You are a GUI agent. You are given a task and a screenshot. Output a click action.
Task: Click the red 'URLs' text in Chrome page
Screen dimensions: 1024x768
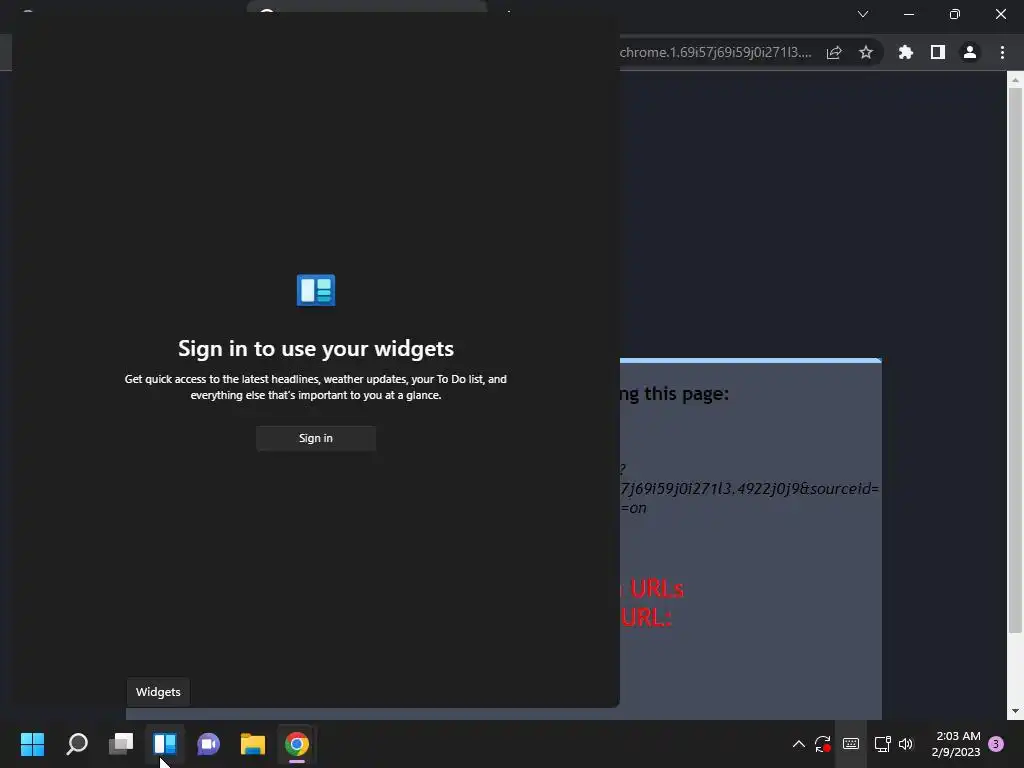click(x=657, y=588)
